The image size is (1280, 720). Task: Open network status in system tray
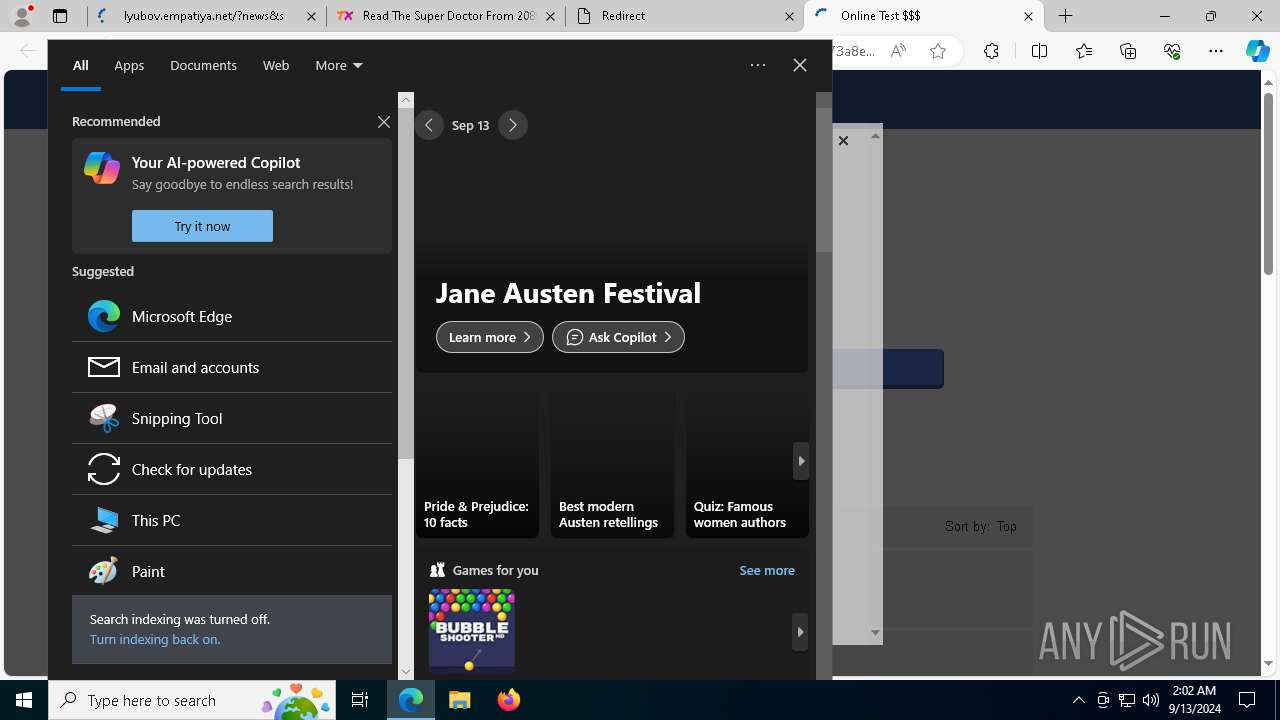tap(1127, 700)
